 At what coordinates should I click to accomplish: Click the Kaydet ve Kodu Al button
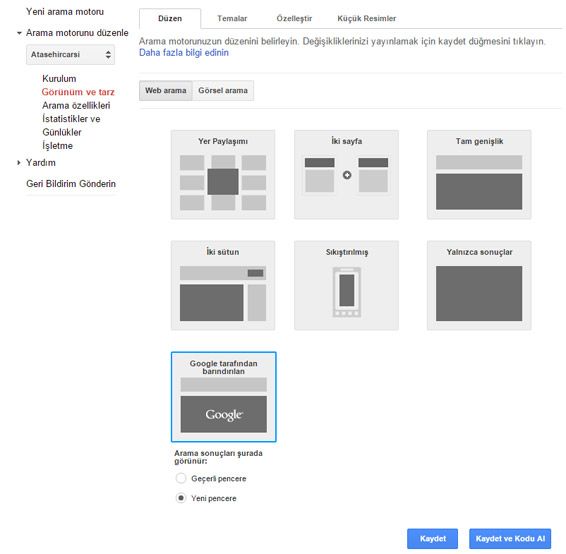pyautogui.click(x=510, y=539)
